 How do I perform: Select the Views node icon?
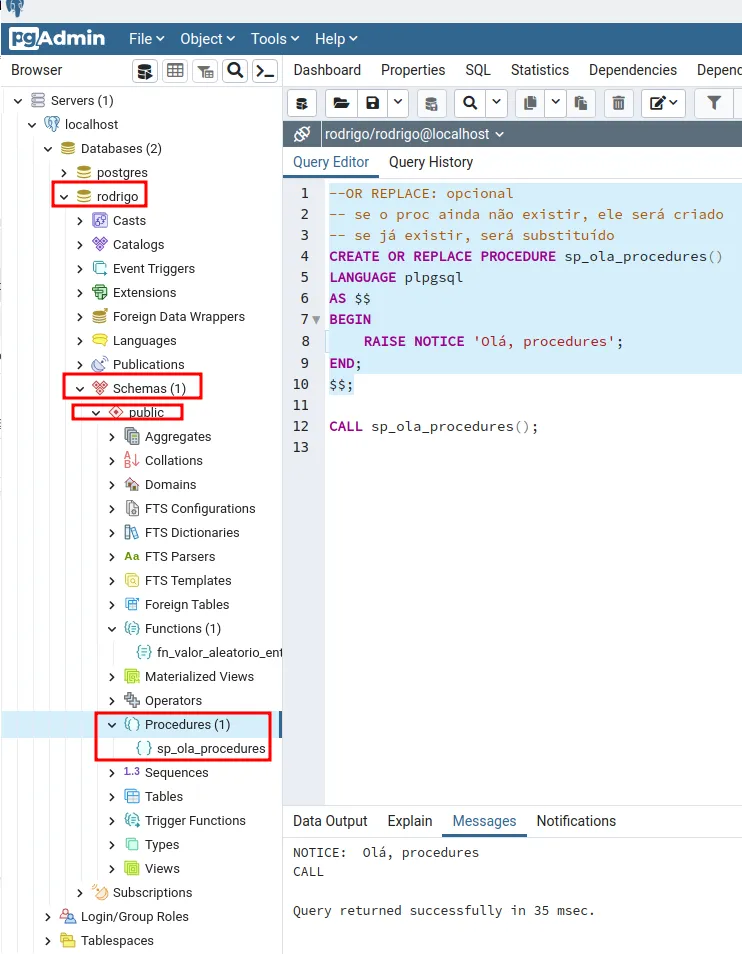pyautogui.click(x=132, y=868)
